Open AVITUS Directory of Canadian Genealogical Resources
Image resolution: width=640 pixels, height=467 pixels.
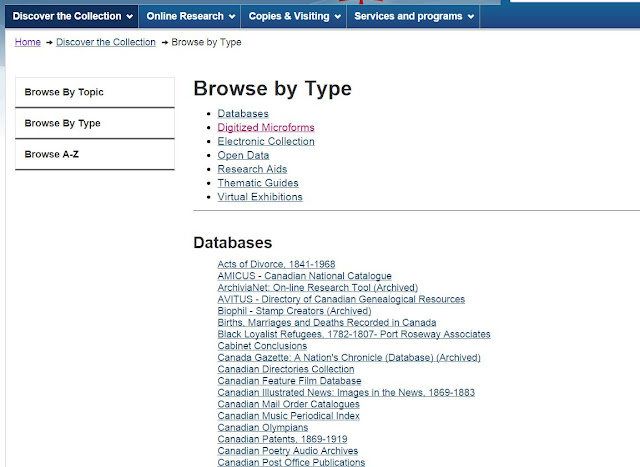(341, 299)
